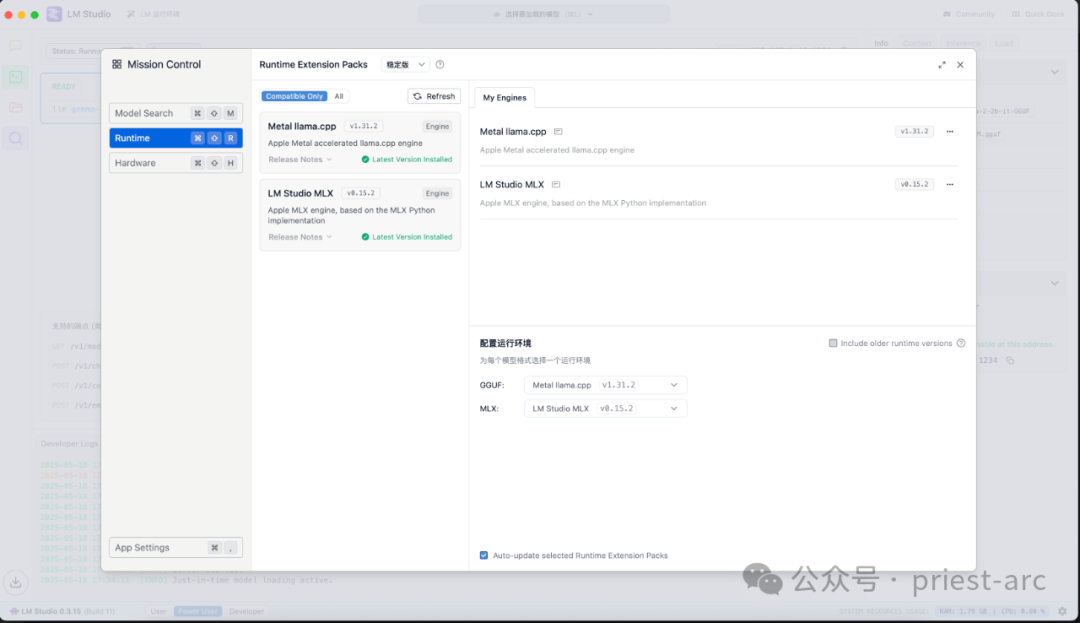
Task: Click the LM Studio logo icon
Action: tap(54, 14)
